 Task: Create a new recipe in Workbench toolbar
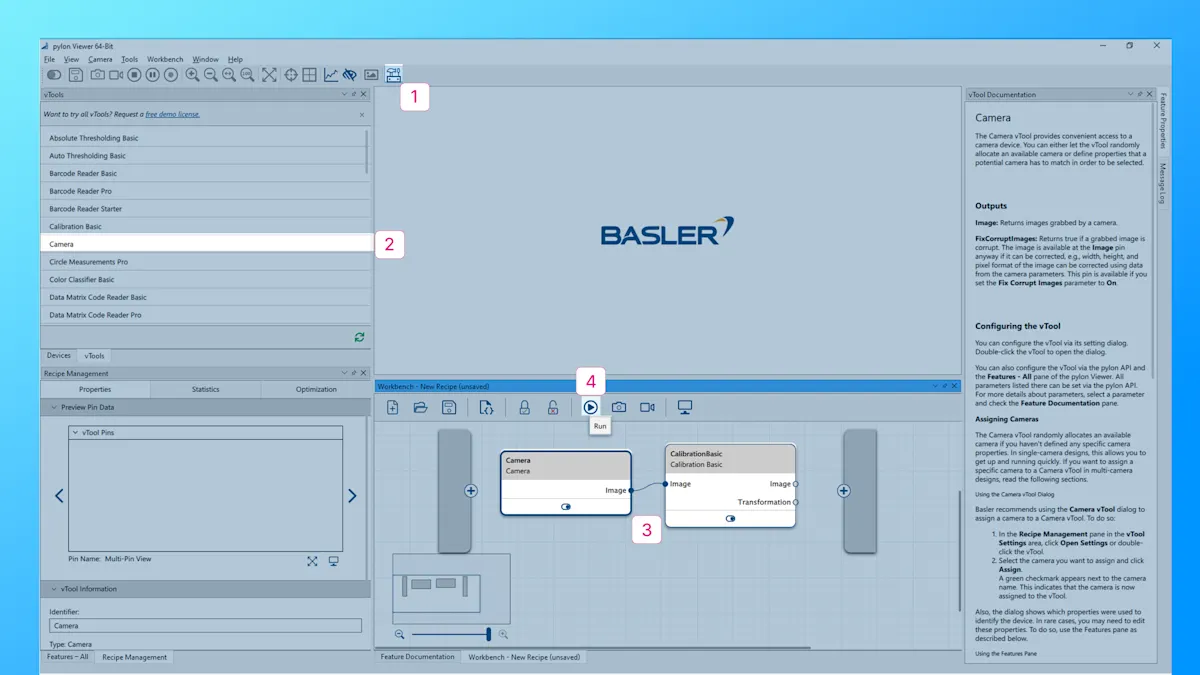pos(393,407)
